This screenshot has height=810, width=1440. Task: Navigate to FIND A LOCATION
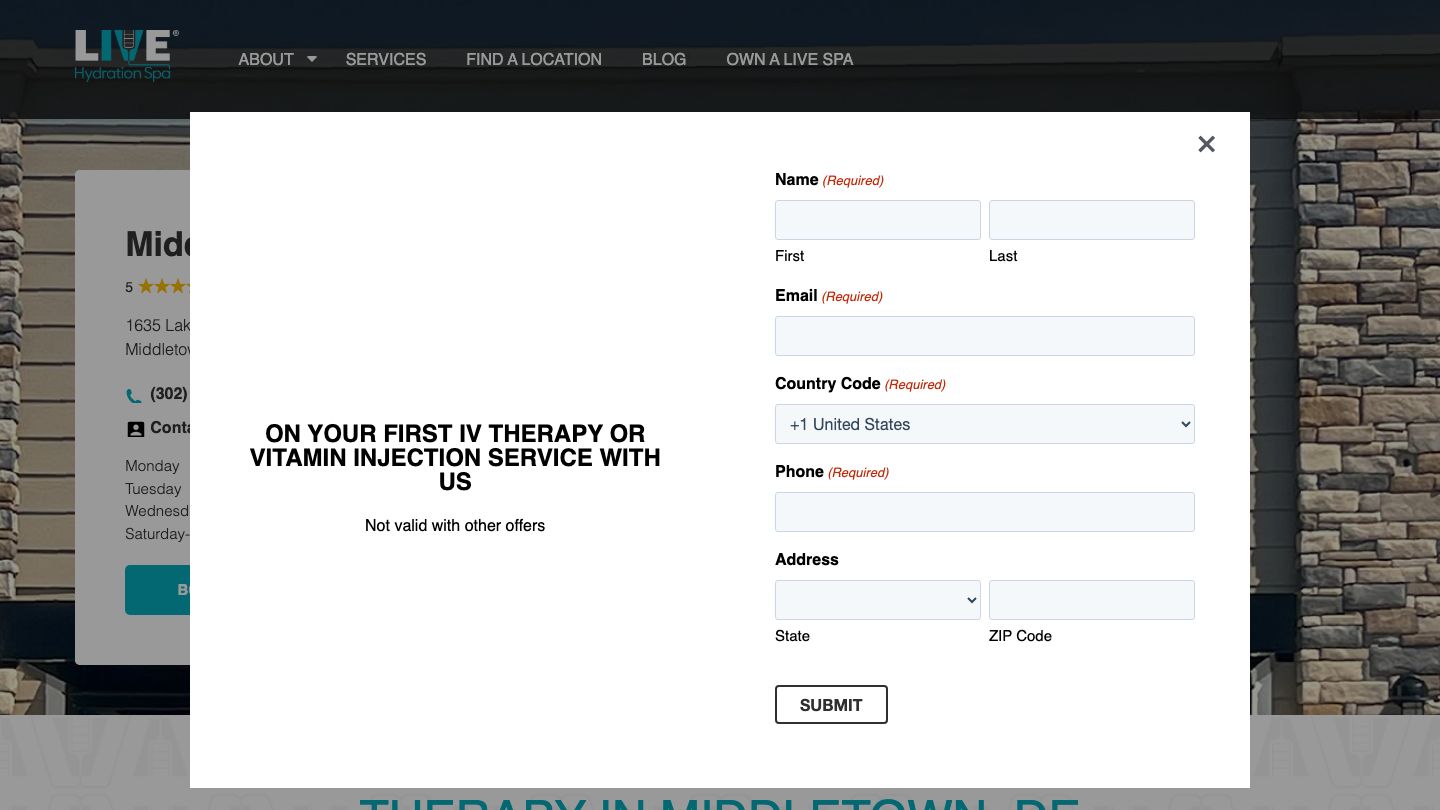533,59
